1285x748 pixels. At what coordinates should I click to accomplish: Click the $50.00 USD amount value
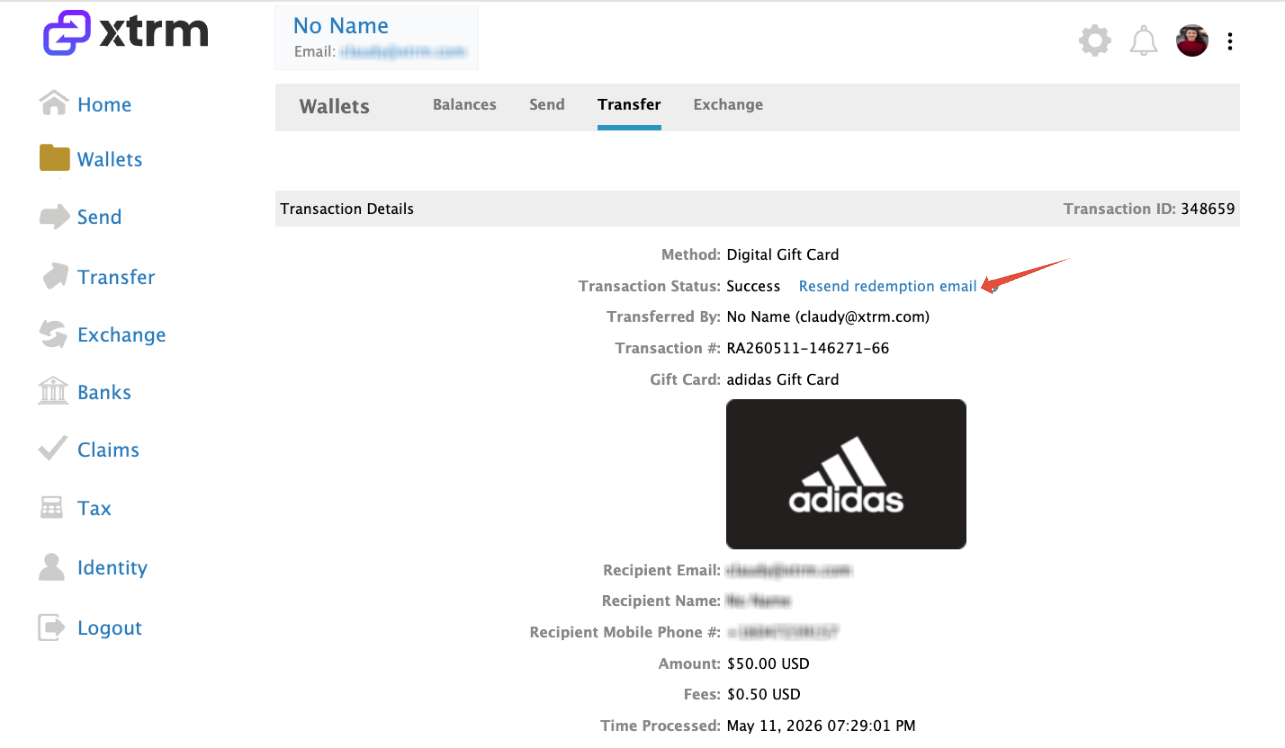click(x=768, y=664)
